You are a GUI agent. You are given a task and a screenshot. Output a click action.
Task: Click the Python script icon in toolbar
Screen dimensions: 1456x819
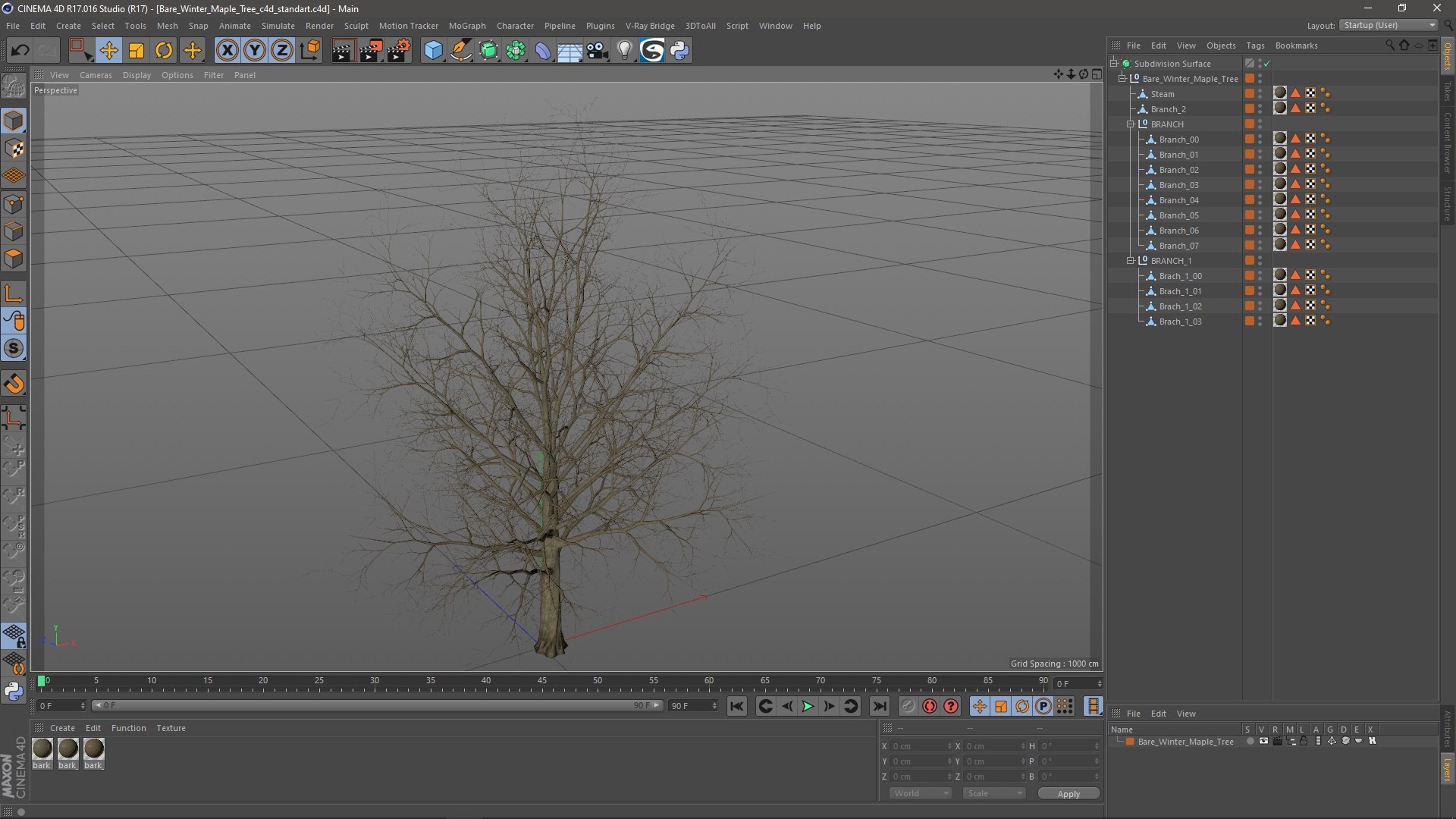click(x=679, y=51)
